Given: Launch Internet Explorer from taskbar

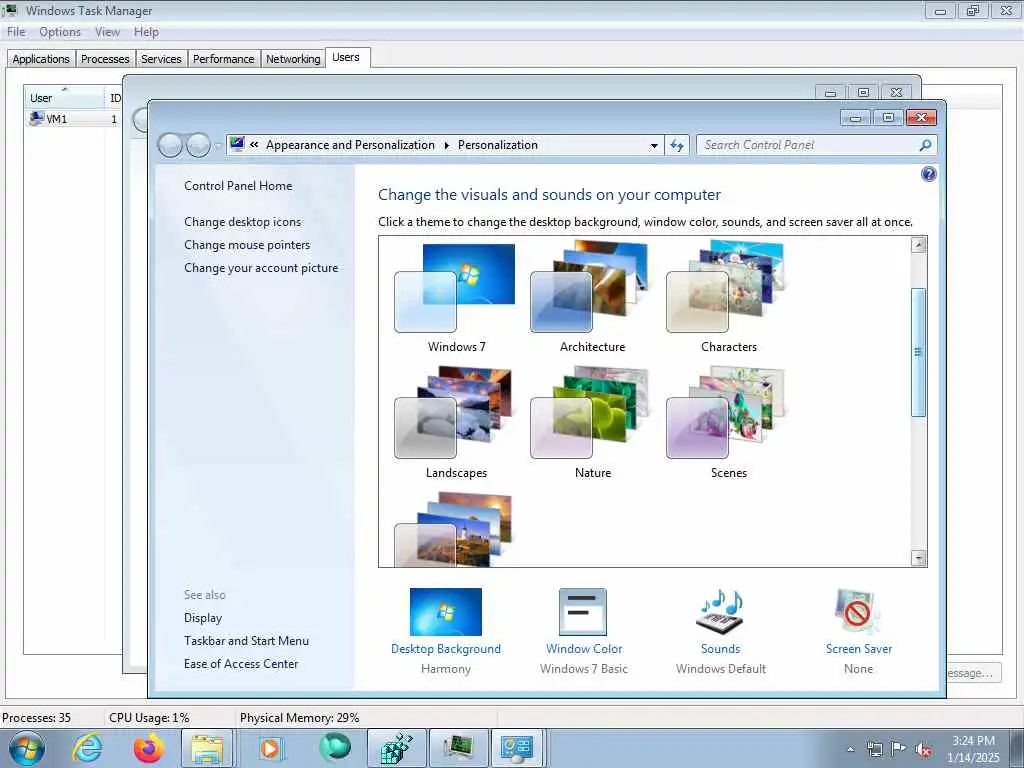Looking at the screenshot, I should click(88, 748).
